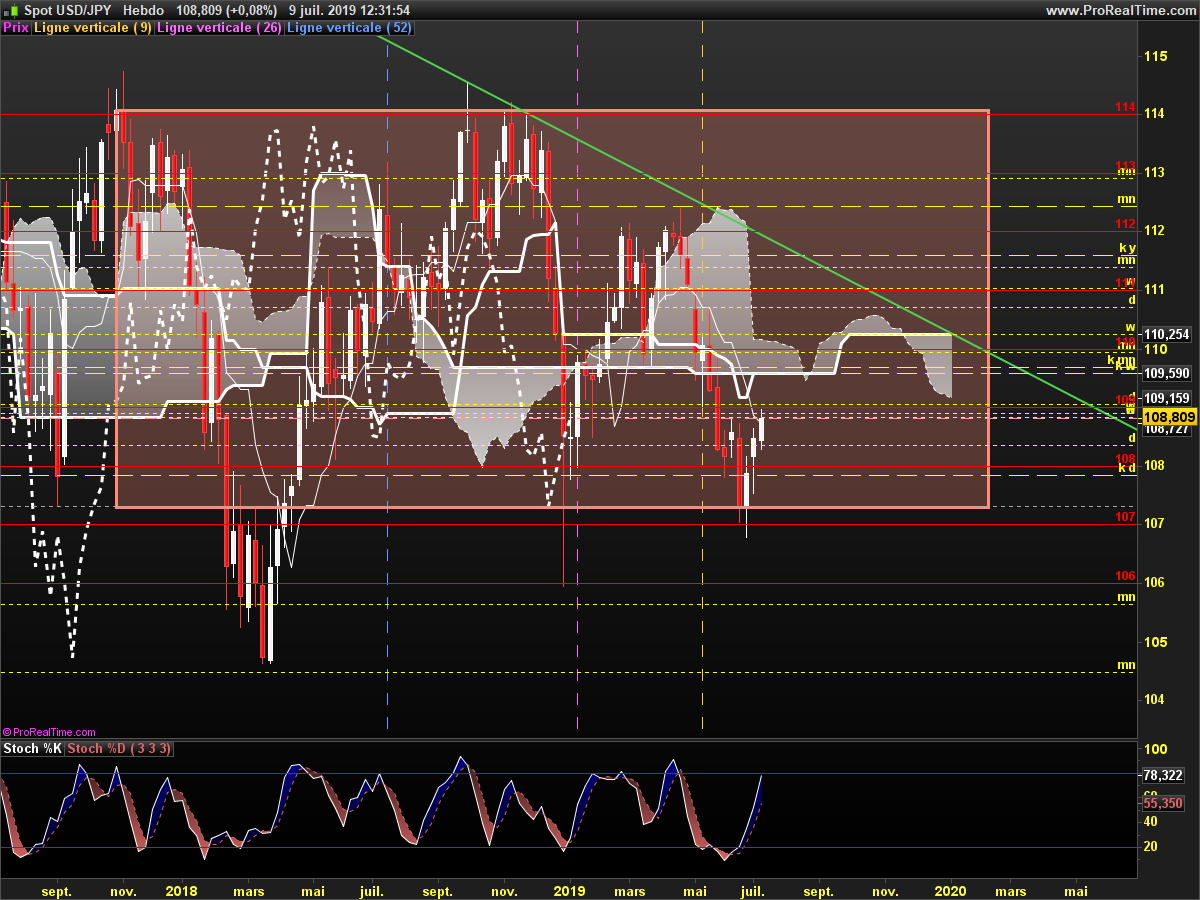
Task: Click the Hebdo timeframe label
Action: tap(144, 10)
